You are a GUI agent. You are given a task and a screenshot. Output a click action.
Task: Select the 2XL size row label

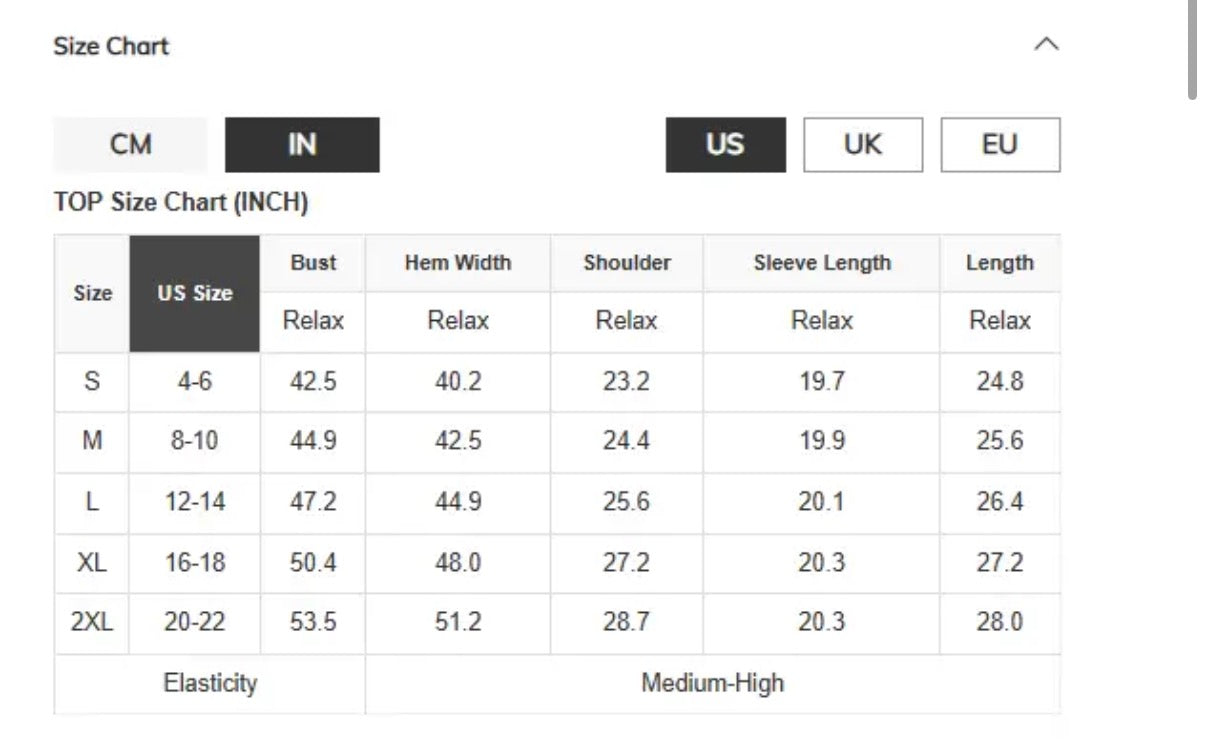click(x=92, y=622)
